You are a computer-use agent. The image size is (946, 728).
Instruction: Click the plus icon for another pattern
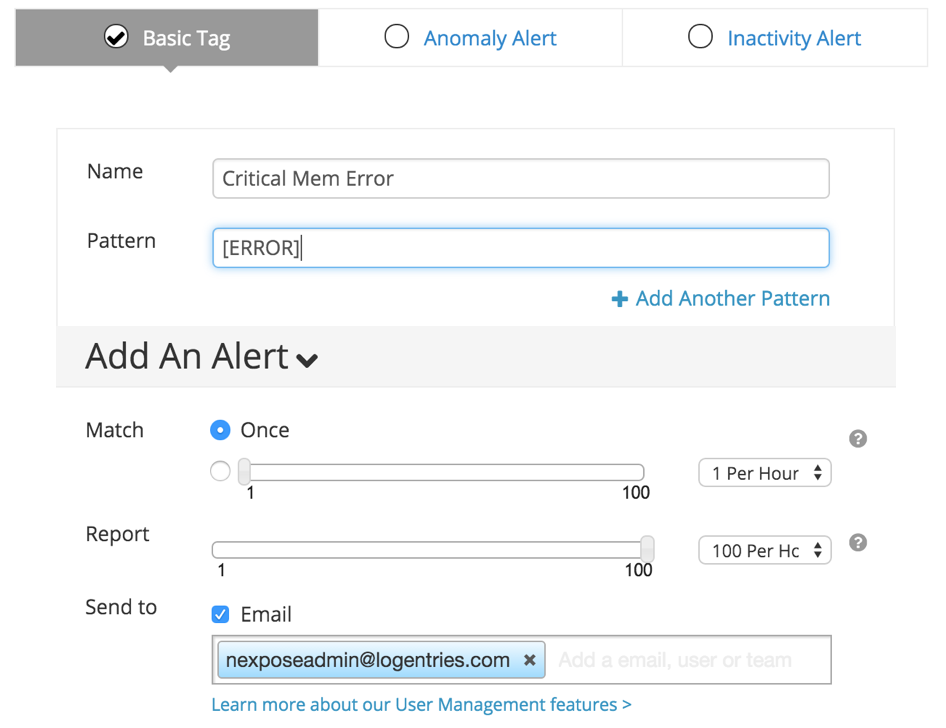pos(620,299)
